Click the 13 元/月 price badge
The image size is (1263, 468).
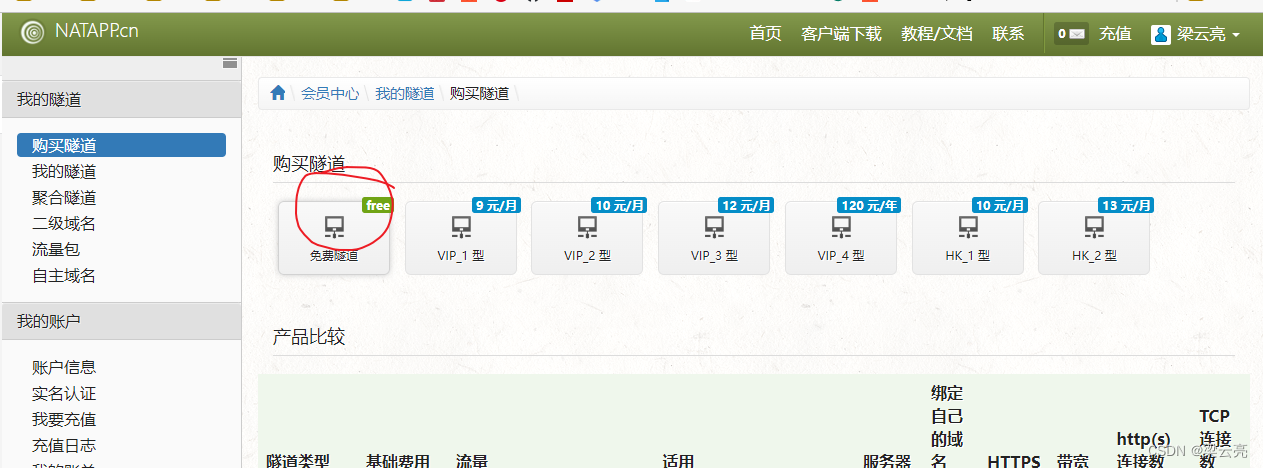[1126, 205]
